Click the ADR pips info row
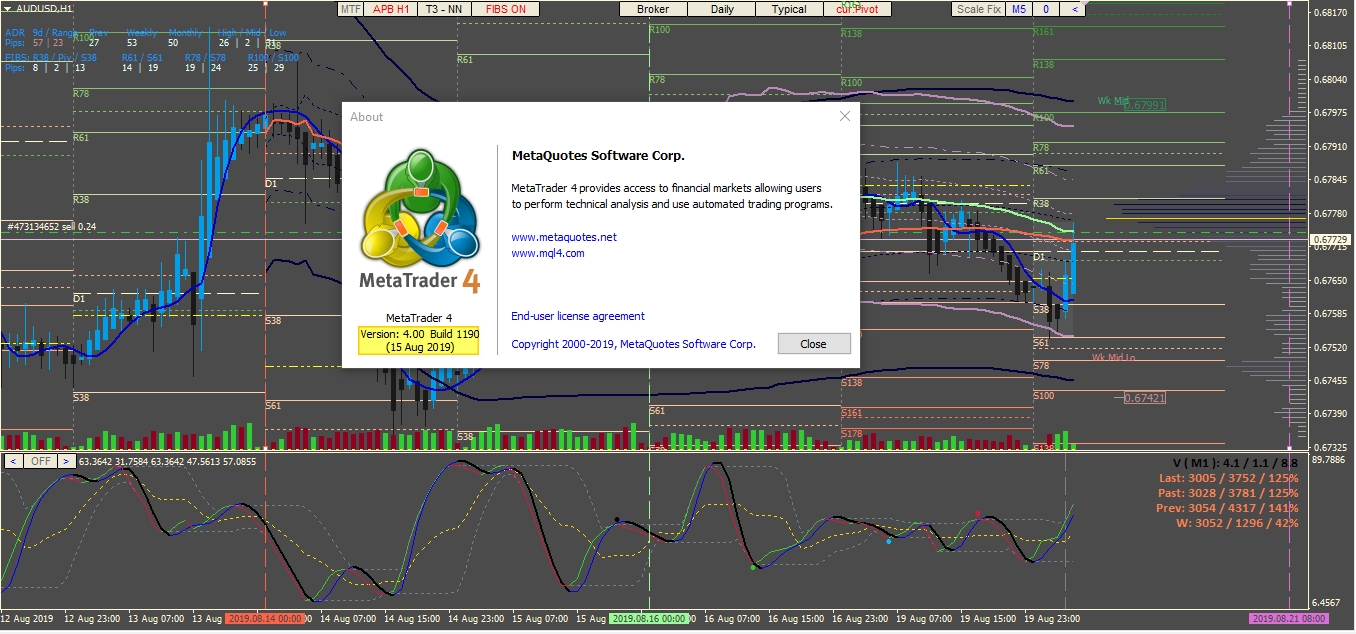The image size is (1356, 634). 147,43
